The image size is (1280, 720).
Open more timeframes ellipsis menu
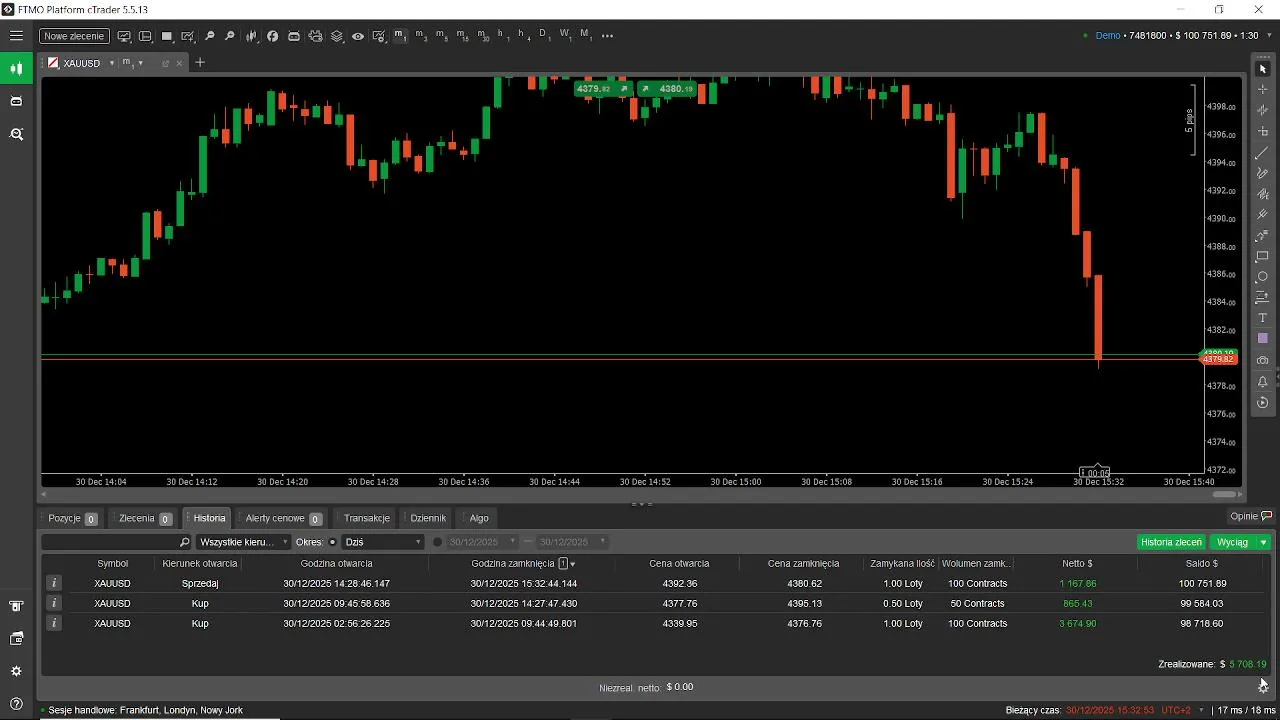(607, 36)
